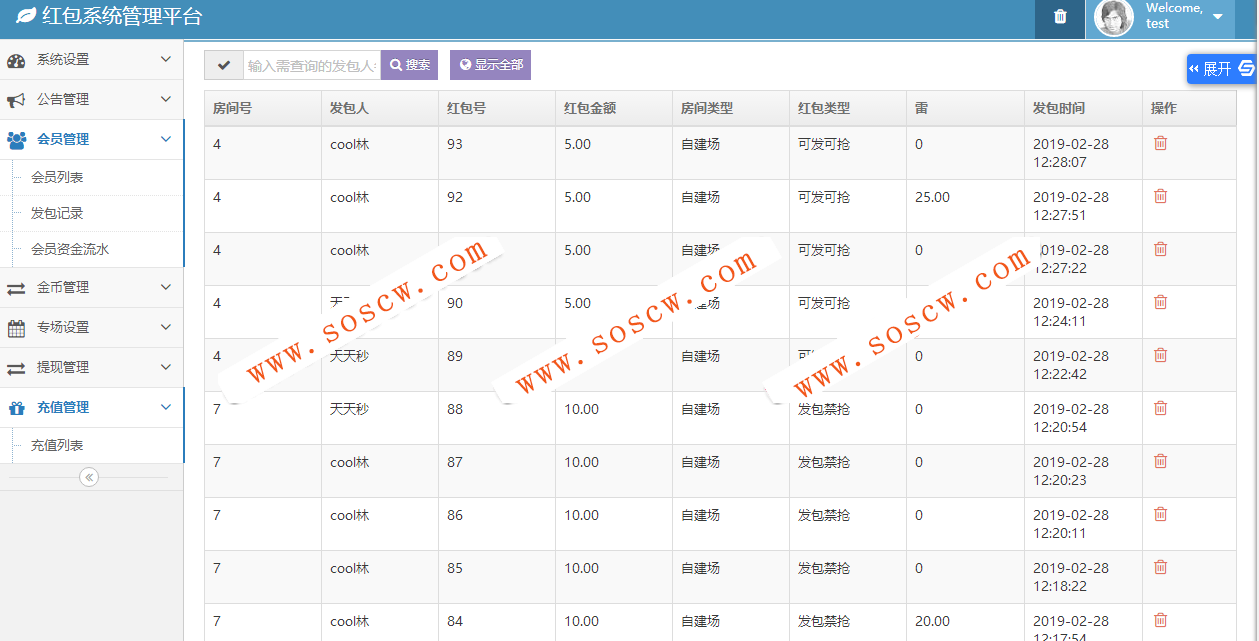Click the 红包系统管理平台 title
Image resolution: width=1259 pixels, height=641 pixels.
[x=122, y=17]
